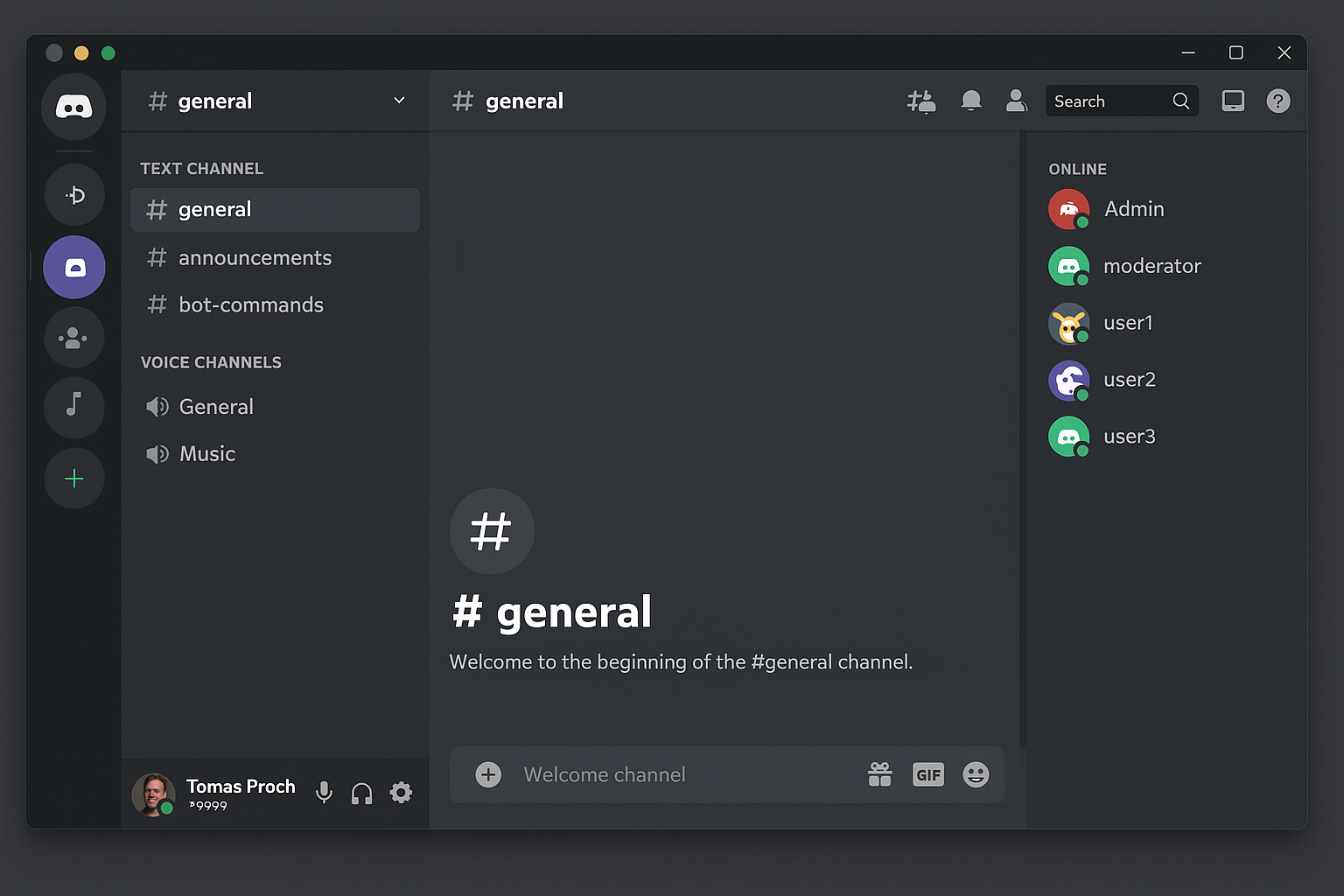Click the gift icon in the message bar
Viewport: 1344px width, 896px height.
click(x=880, y=774)
